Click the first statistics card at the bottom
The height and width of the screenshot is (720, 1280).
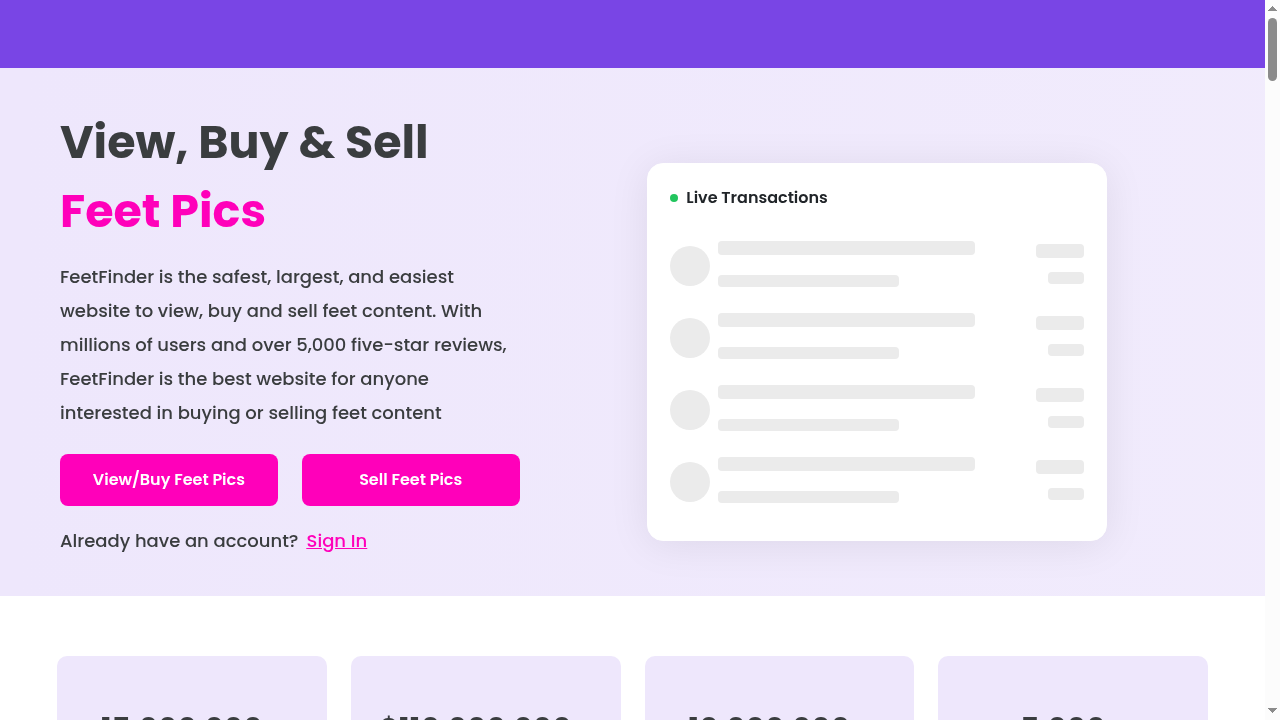191,688
